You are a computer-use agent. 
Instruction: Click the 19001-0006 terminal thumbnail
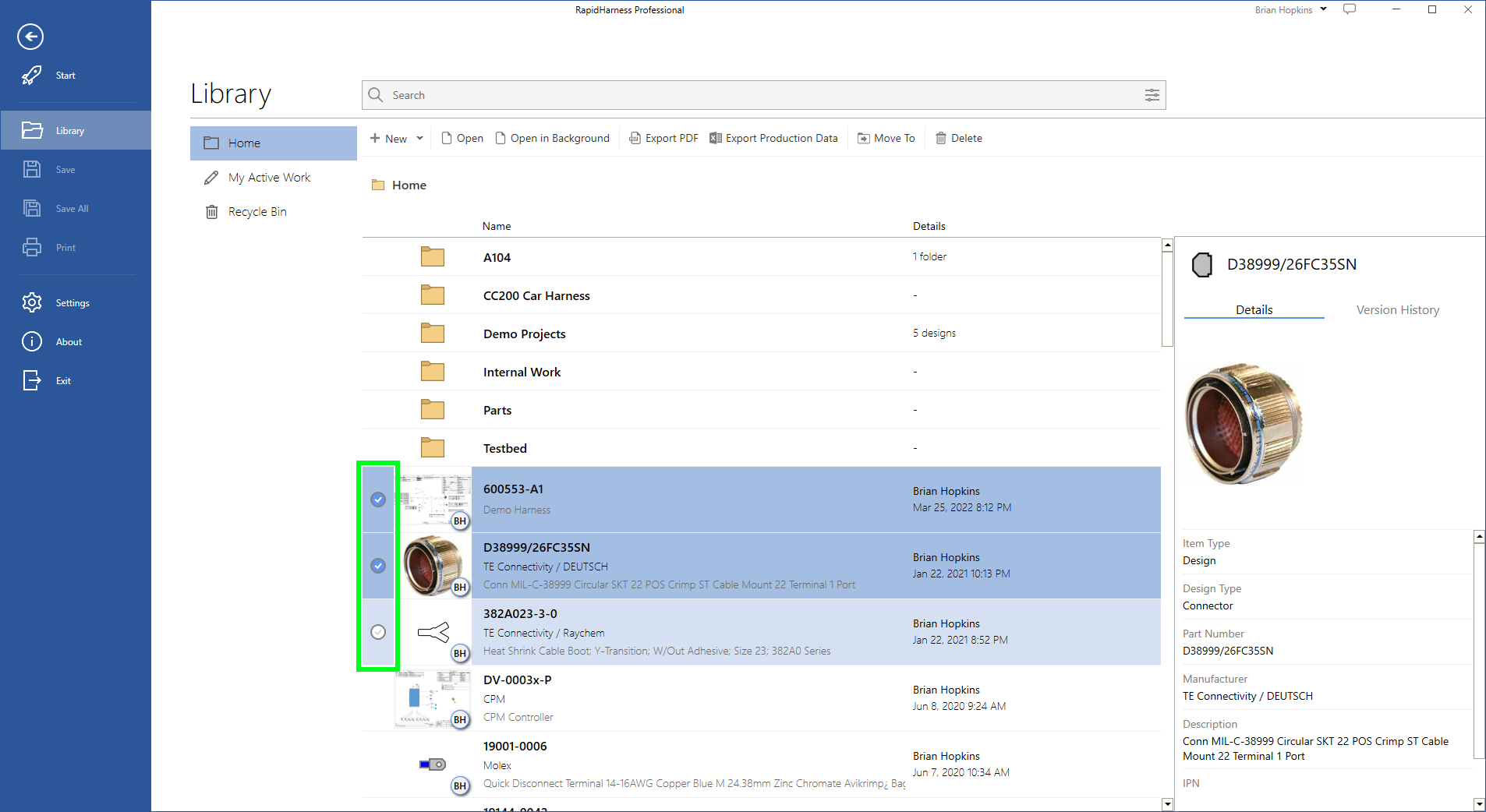click(x=433, y=764)
